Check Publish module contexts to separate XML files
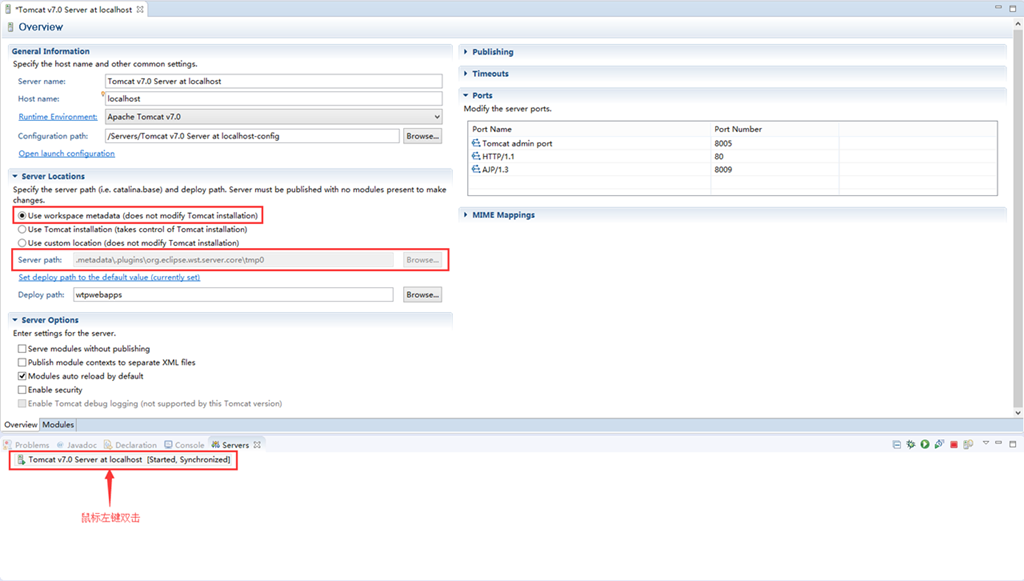This screenshot has width=1024, height=581. [22, 362]
